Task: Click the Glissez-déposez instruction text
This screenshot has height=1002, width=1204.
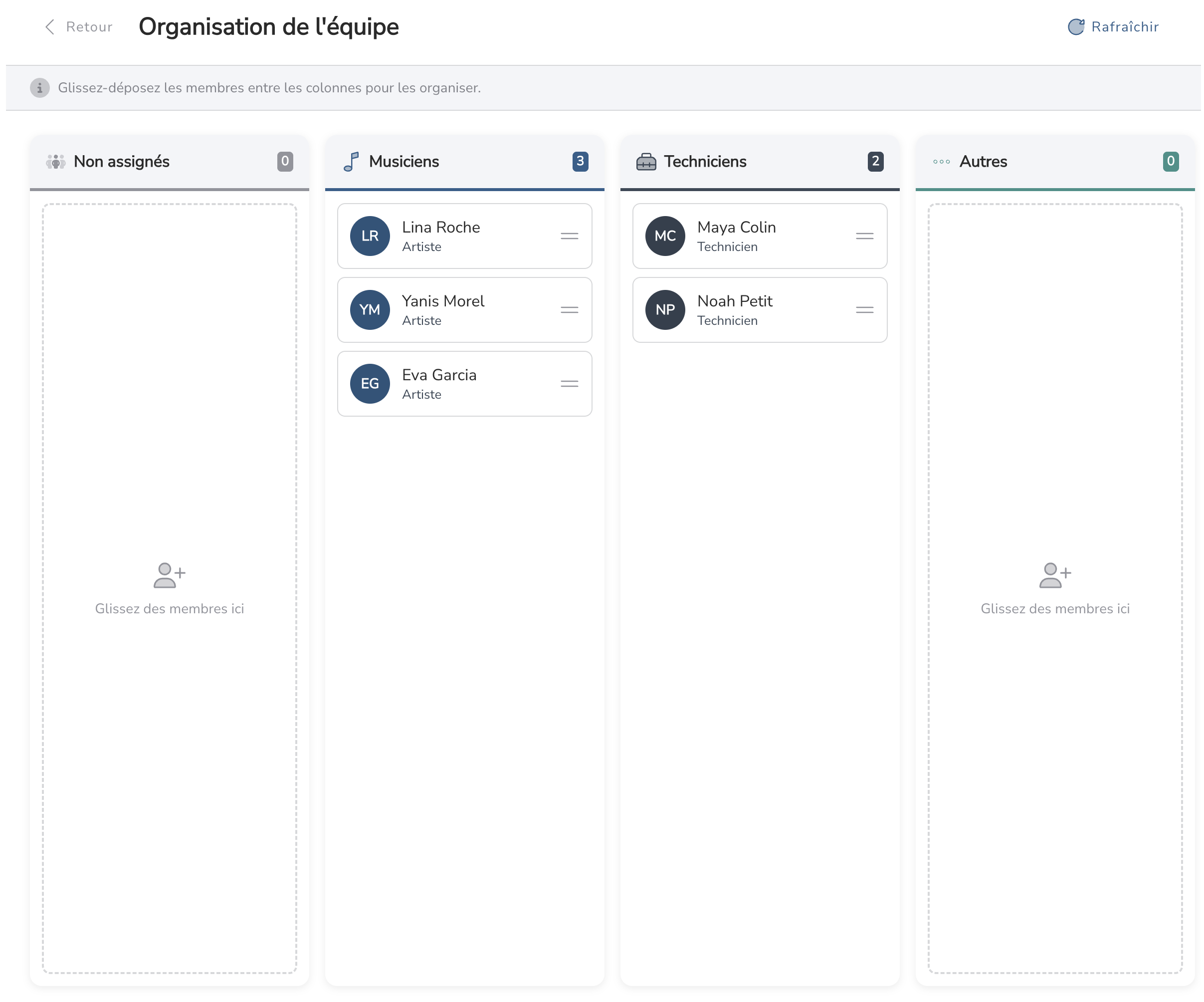Action: pyautogui.click(x=269, y=88)
